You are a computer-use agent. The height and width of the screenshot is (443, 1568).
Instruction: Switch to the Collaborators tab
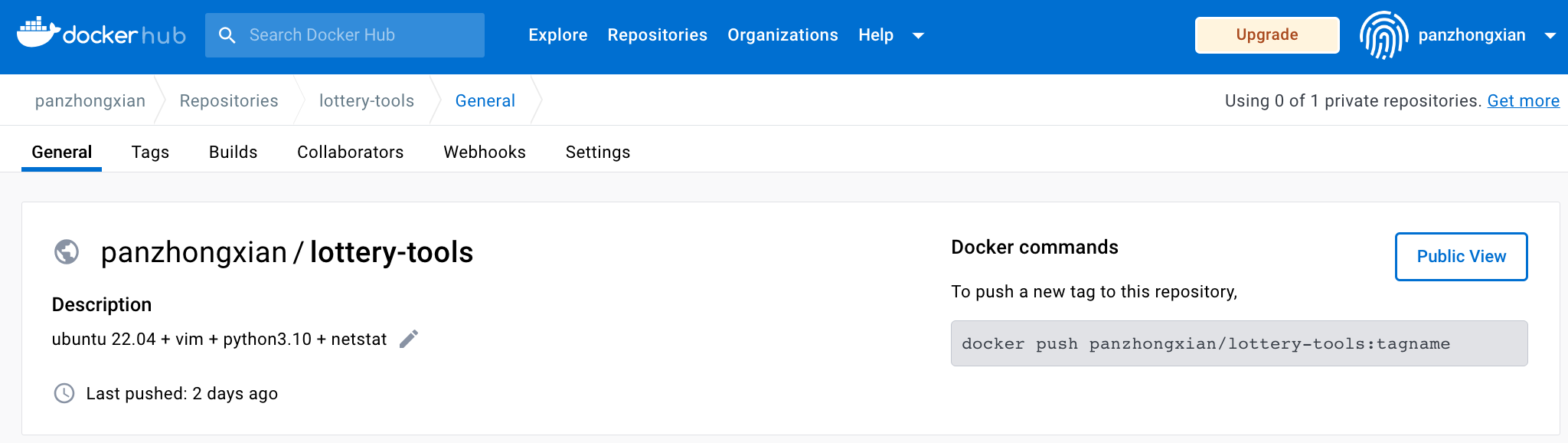tap(351, 152)
